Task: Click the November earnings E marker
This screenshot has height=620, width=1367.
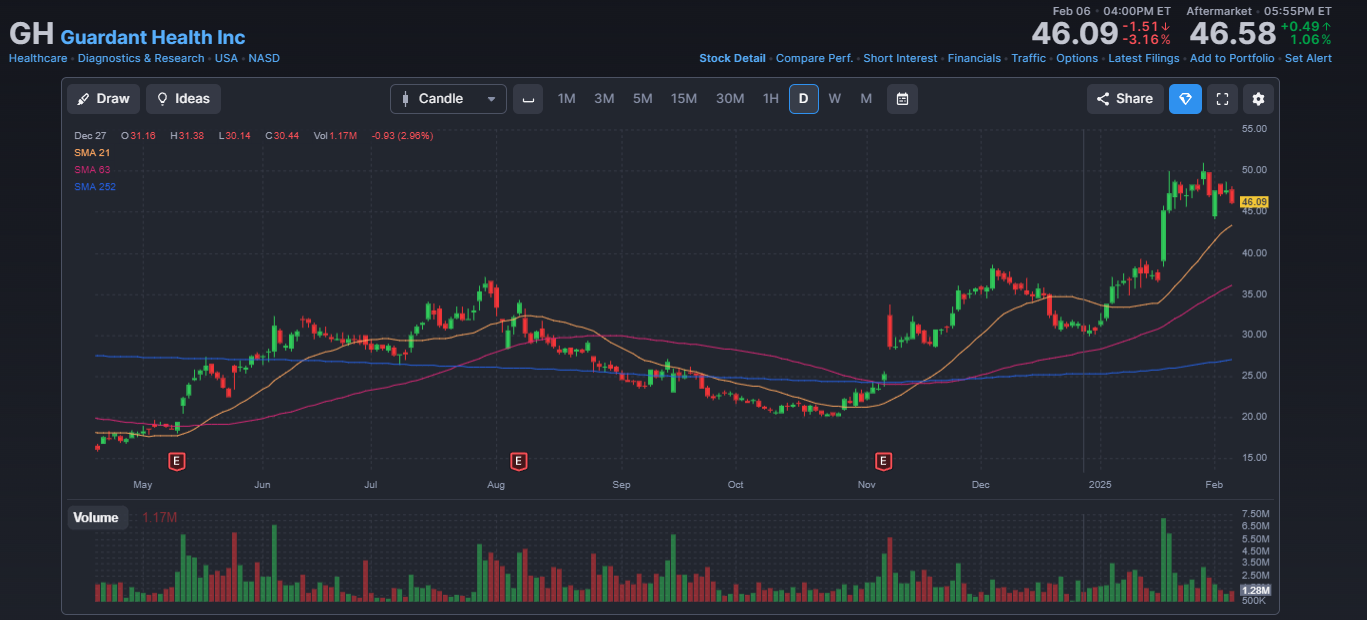Action: (884, 461)
